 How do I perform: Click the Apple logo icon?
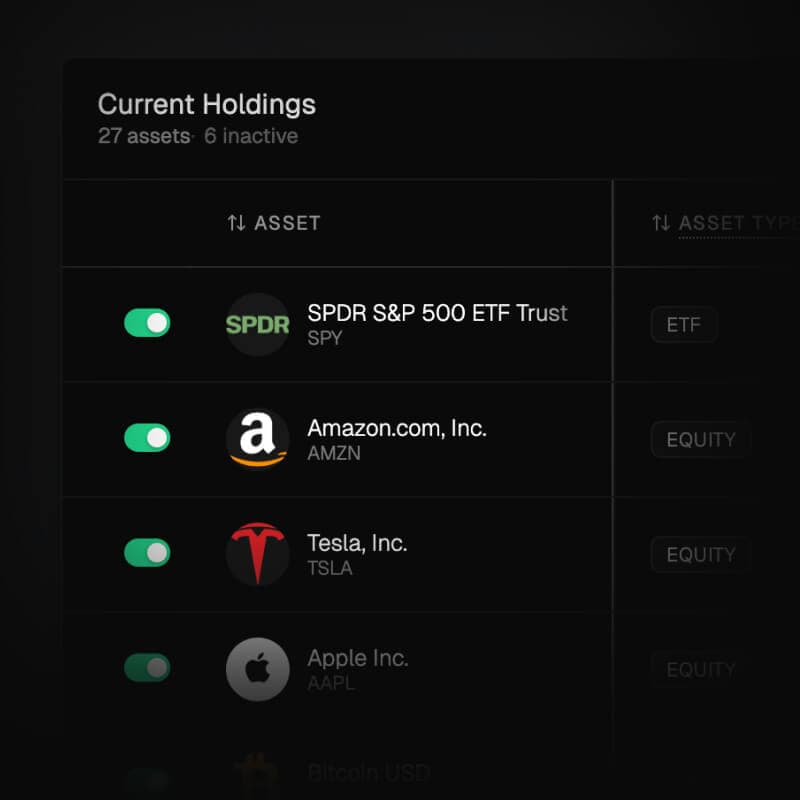[x=257, y=668]
